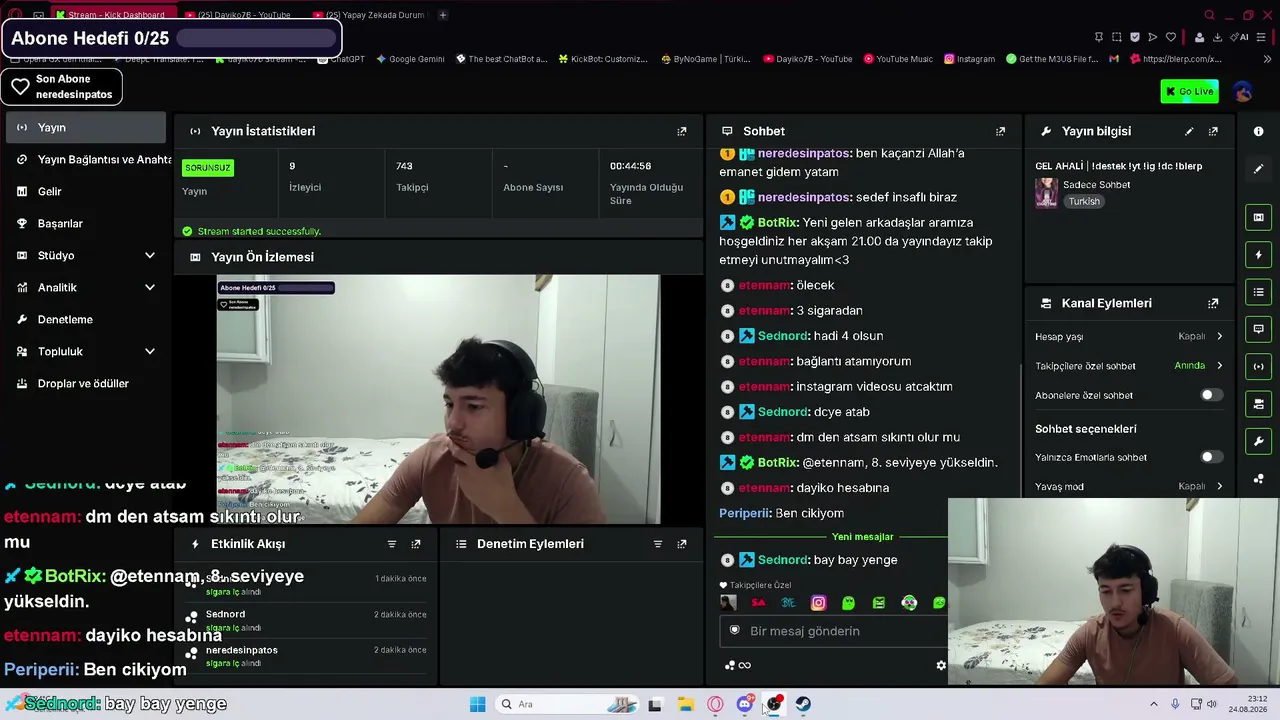This screenshot has height=720, width=1280.
Task: Expand the Analitik sidebar section
Action: click(x=86, y=287)
